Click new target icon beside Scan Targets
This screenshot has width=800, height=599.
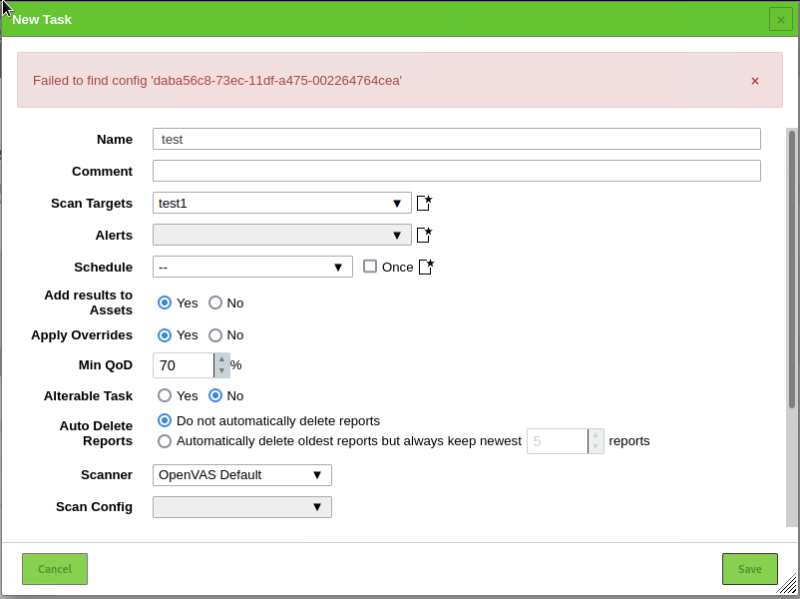pyautogui.click(x=424, y=203)
